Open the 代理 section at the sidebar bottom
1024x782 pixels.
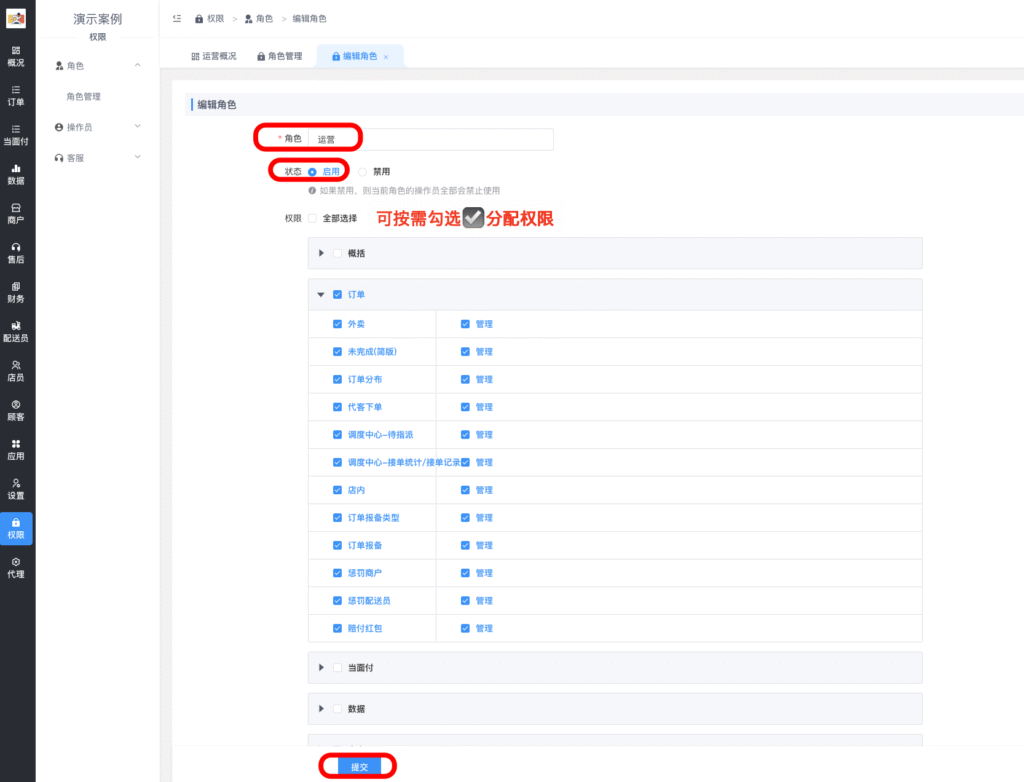point(16,565)
